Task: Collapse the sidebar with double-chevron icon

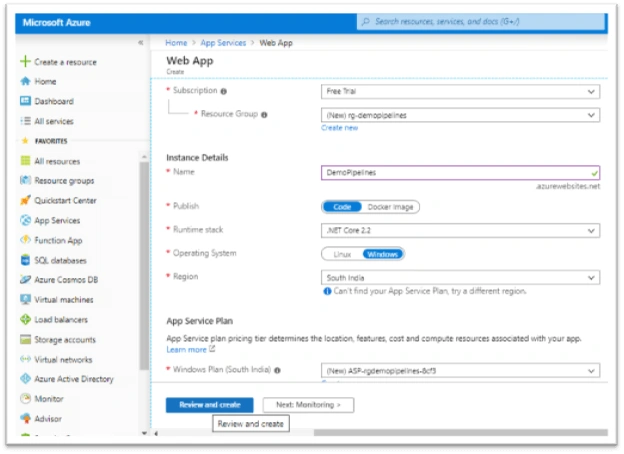Action: (x=140, y=43)
